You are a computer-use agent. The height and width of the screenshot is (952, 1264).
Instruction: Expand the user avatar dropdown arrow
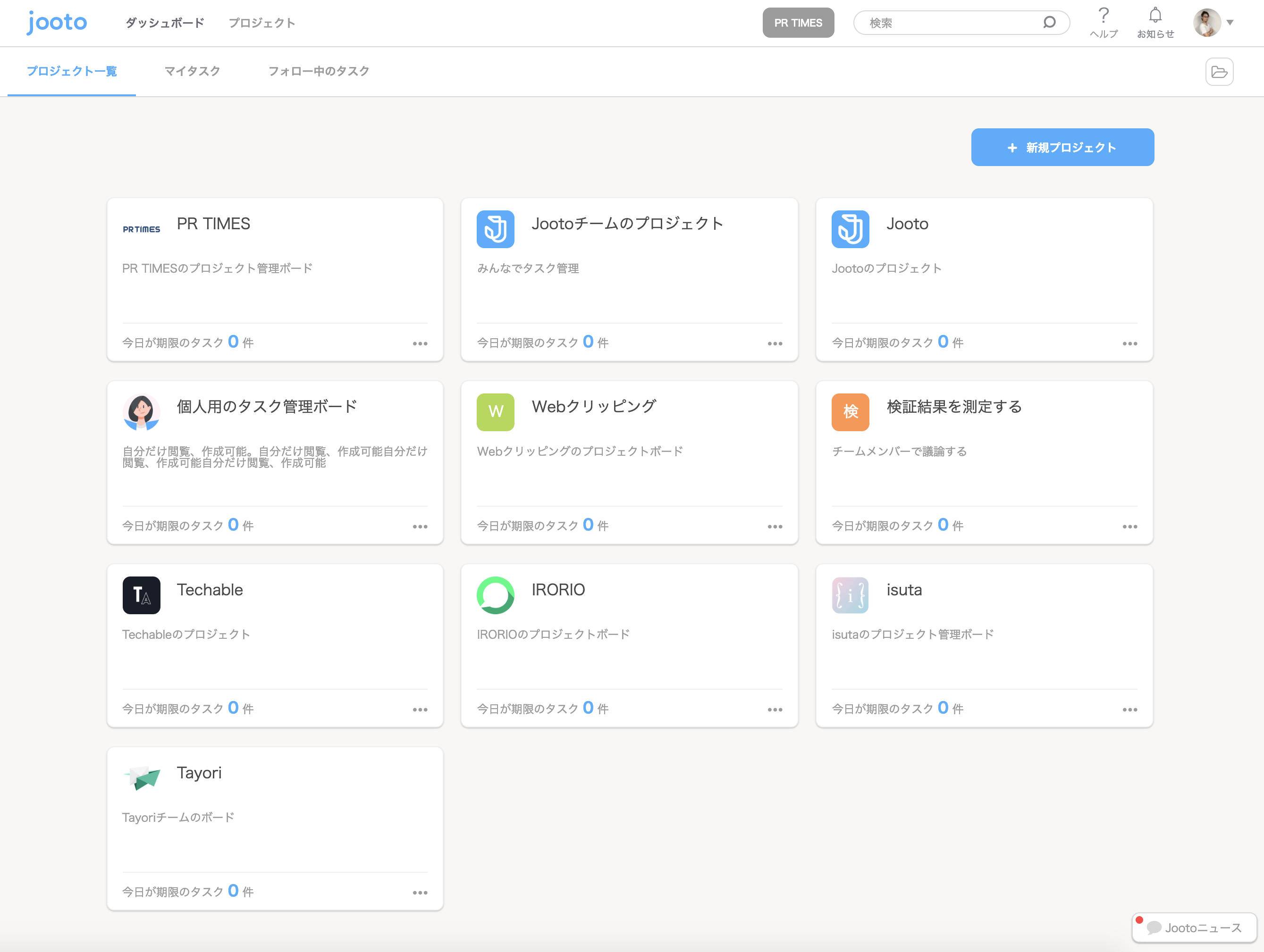[1230, 23]
